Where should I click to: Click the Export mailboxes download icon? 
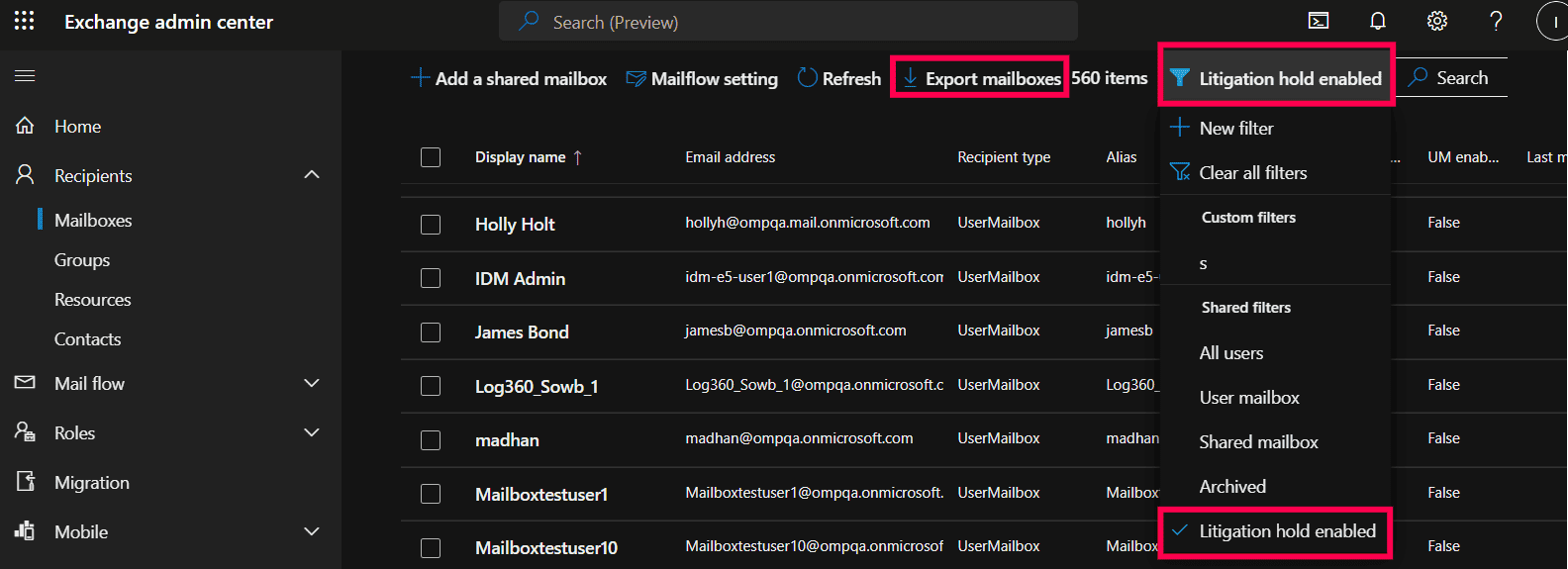910,77
